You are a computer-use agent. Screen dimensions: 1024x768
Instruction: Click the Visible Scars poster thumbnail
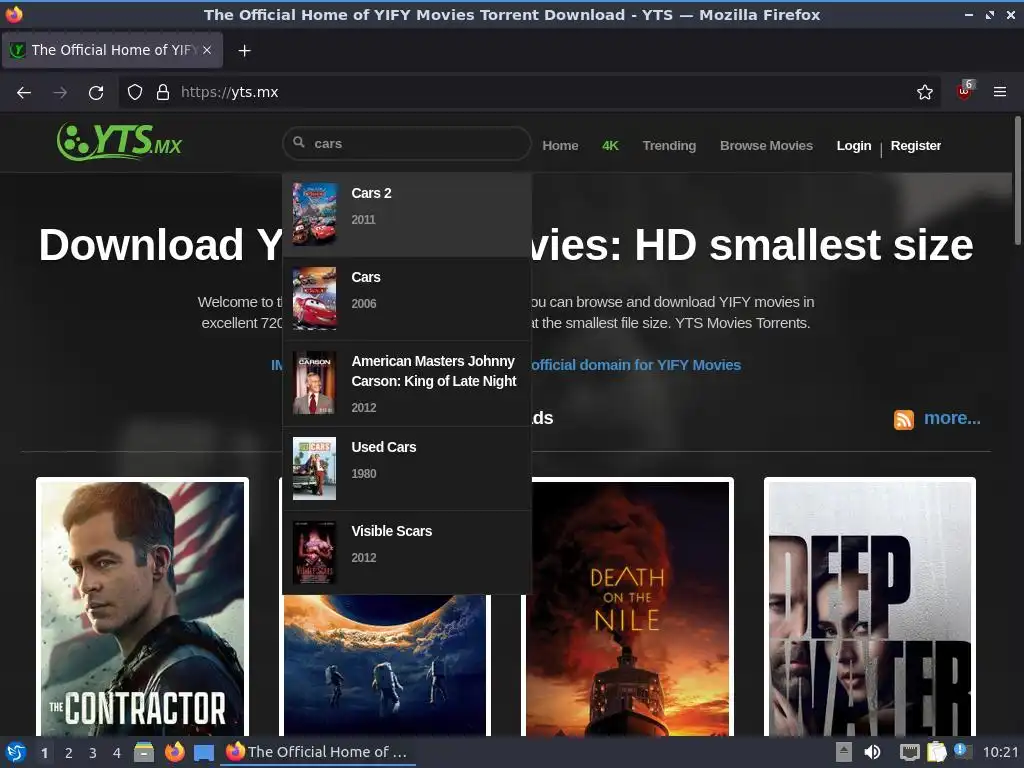point(315,552)
